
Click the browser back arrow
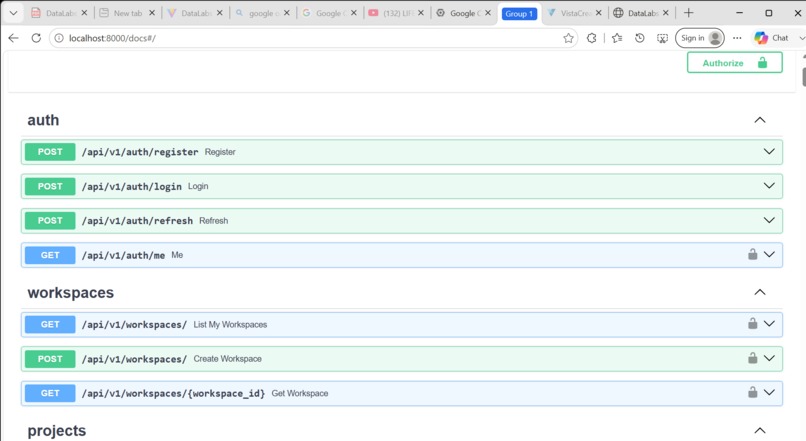pos(14,38)
